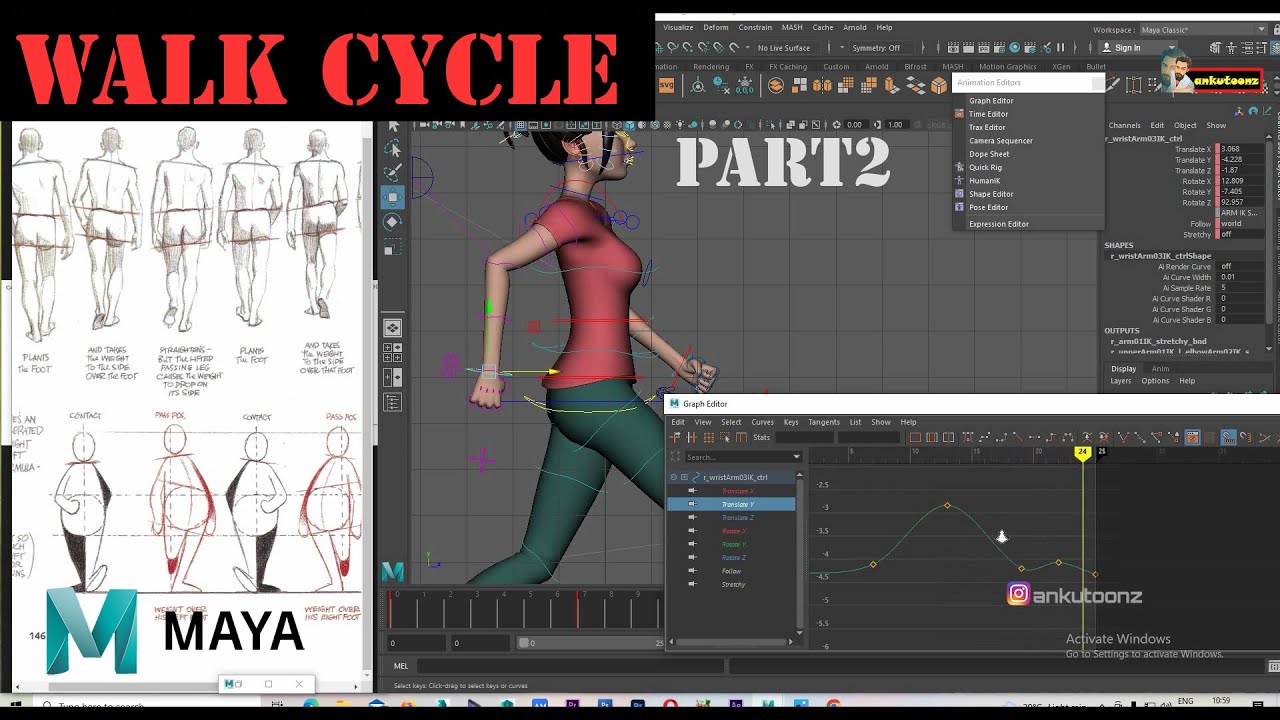Select Rotate Z curve in Graph Editor
The width and height of the screenshot is (1280, 720).
734,557
